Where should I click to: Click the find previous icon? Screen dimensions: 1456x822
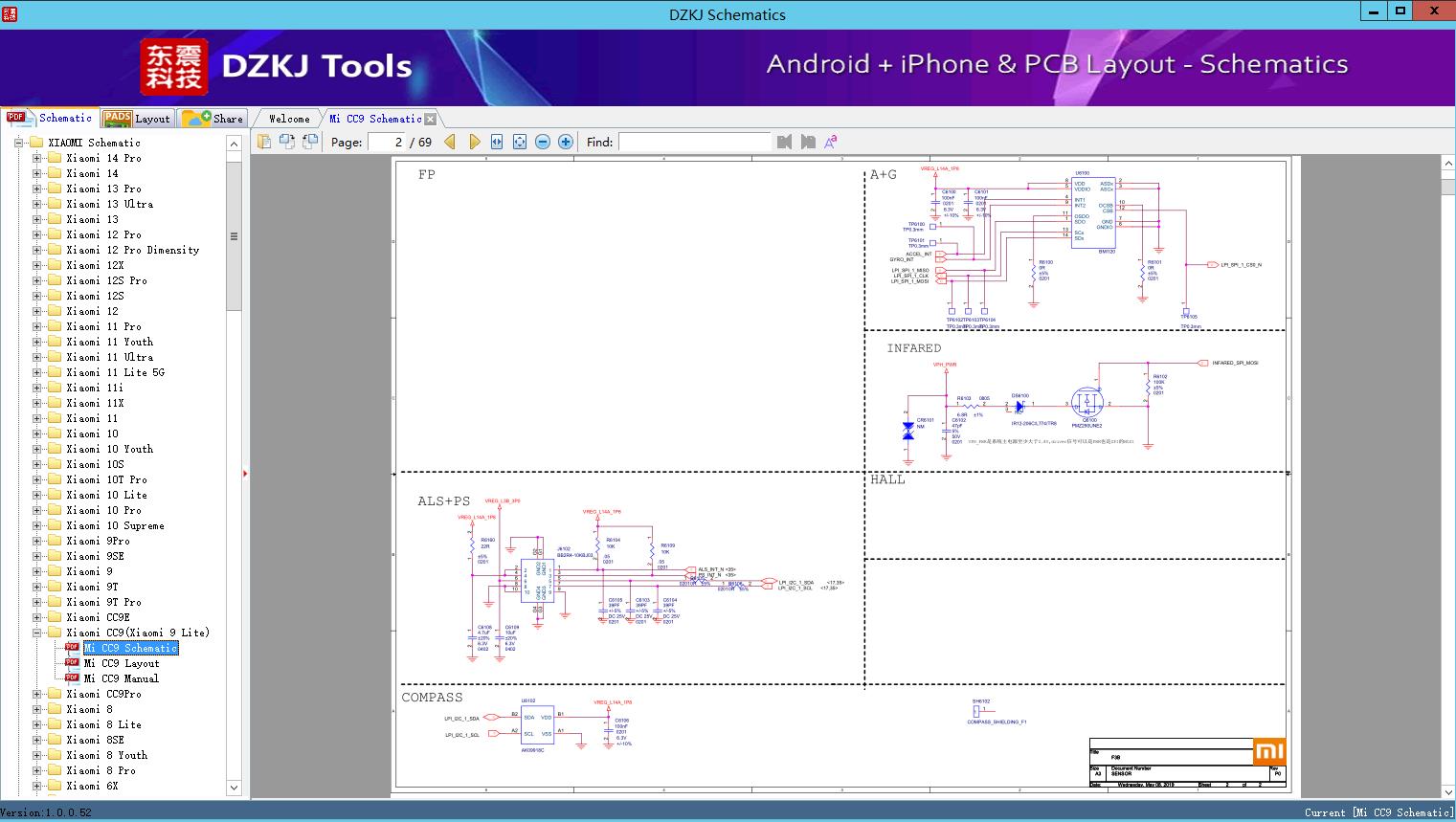click(x=785, y=142)
